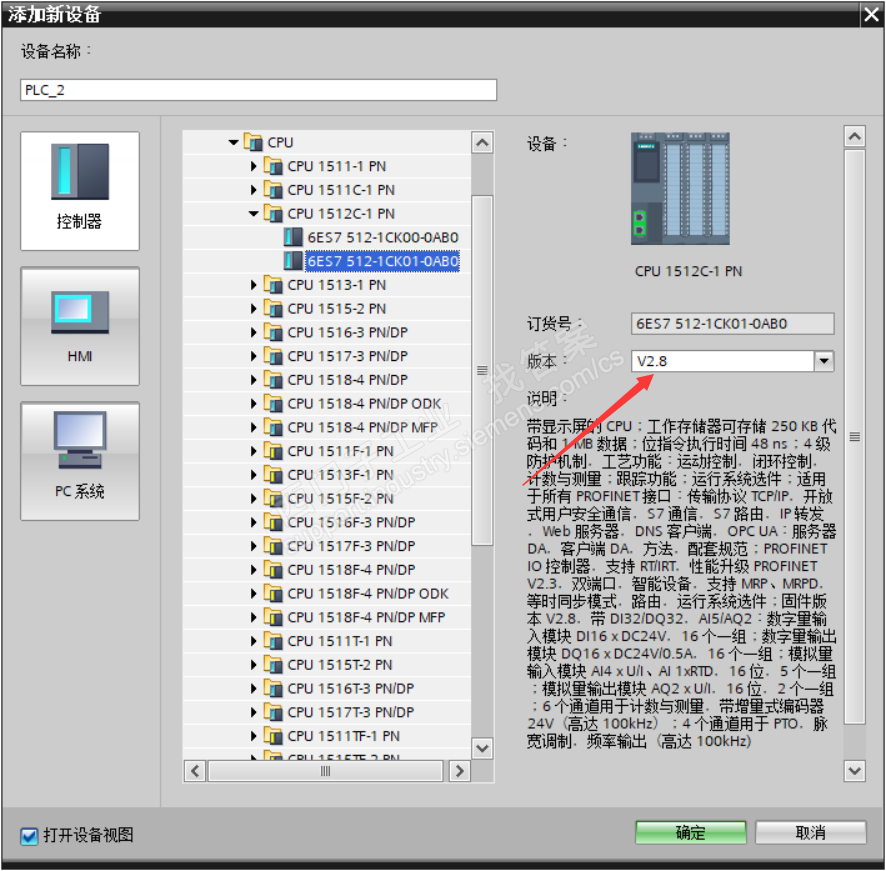Click the CPU 1512C-1 PN device preview image
The height and width of the screenshot is (871, 886).
[680, 189]
